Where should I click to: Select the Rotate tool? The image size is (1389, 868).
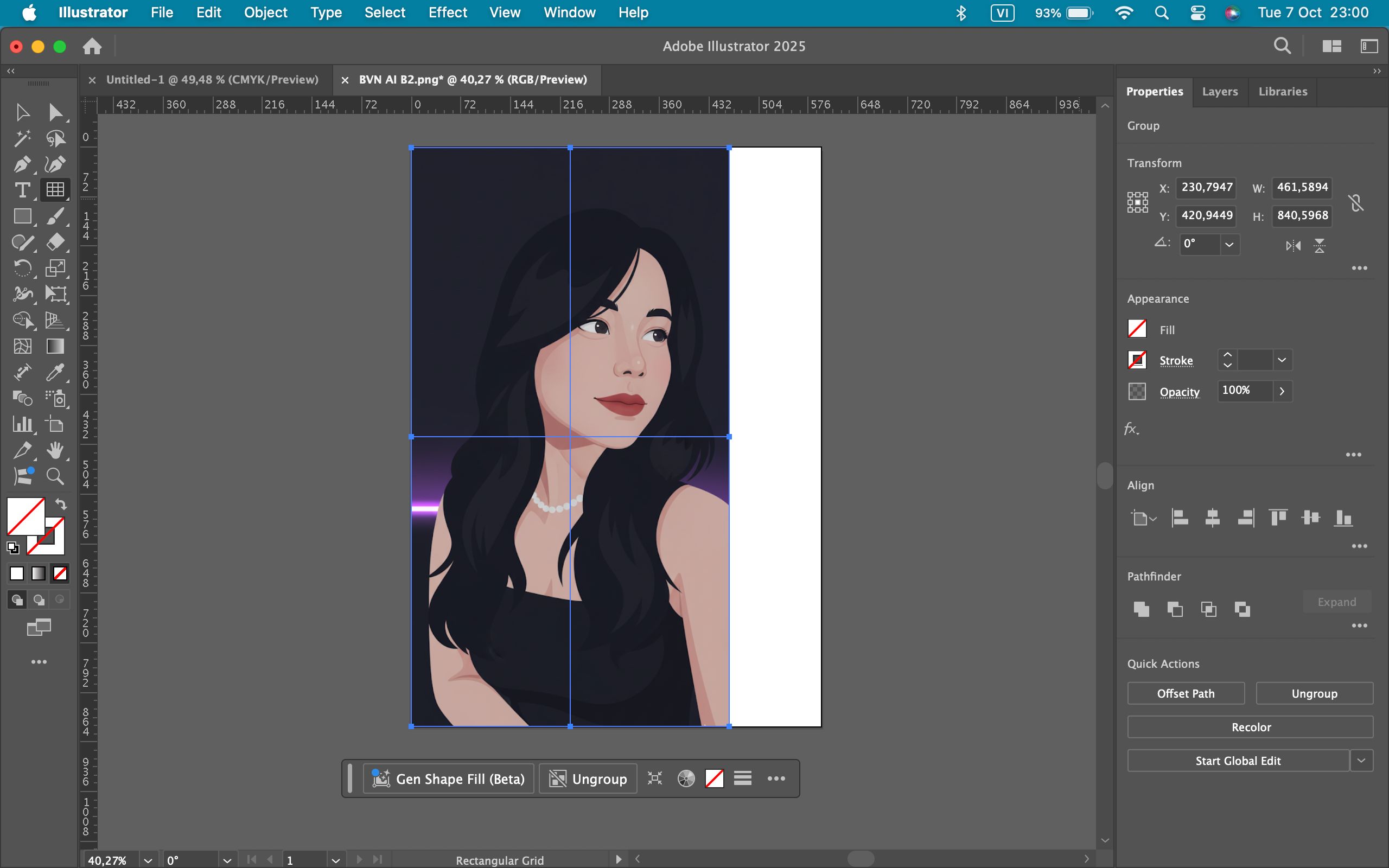(x=22, y=268)
